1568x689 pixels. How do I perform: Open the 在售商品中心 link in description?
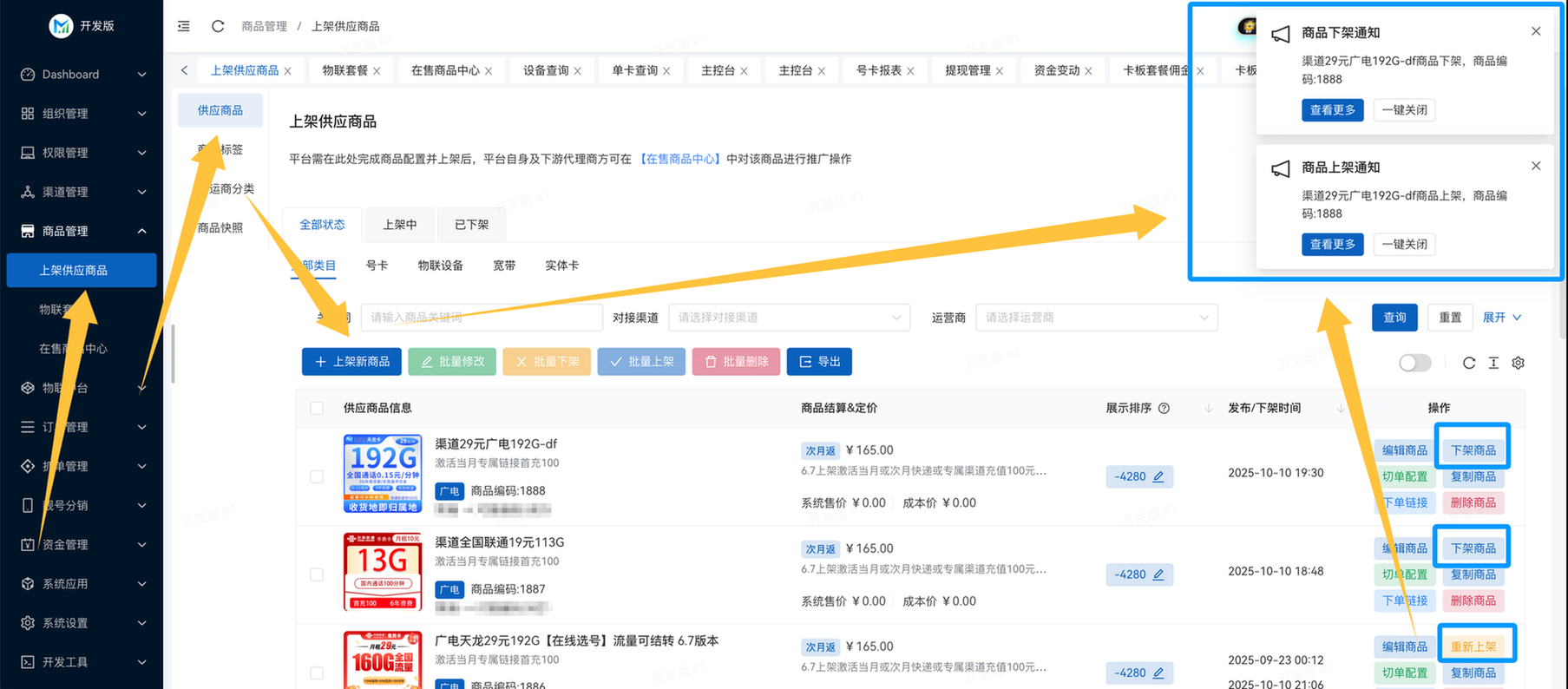coord(680,159)
